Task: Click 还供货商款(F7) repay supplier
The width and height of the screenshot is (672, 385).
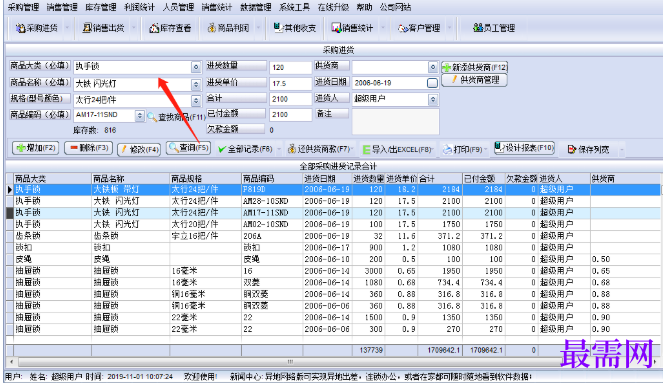Action: click(319, 149)
